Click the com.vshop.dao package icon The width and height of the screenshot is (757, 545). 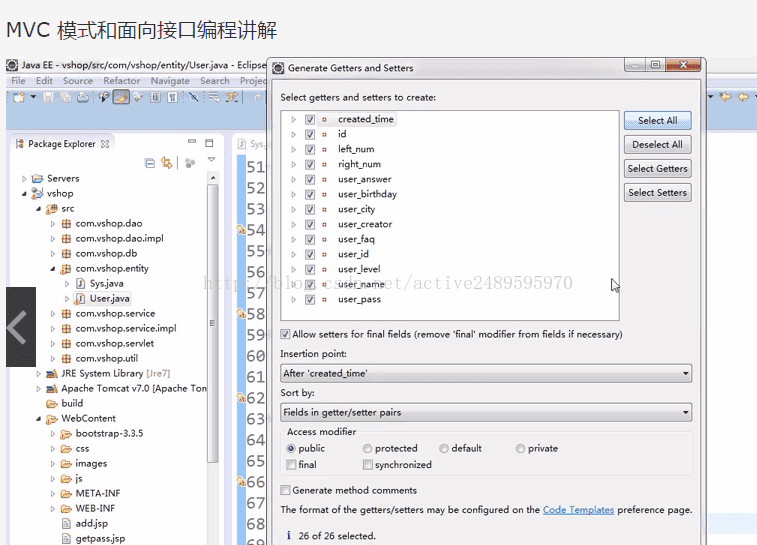click(x=66, y=224)
